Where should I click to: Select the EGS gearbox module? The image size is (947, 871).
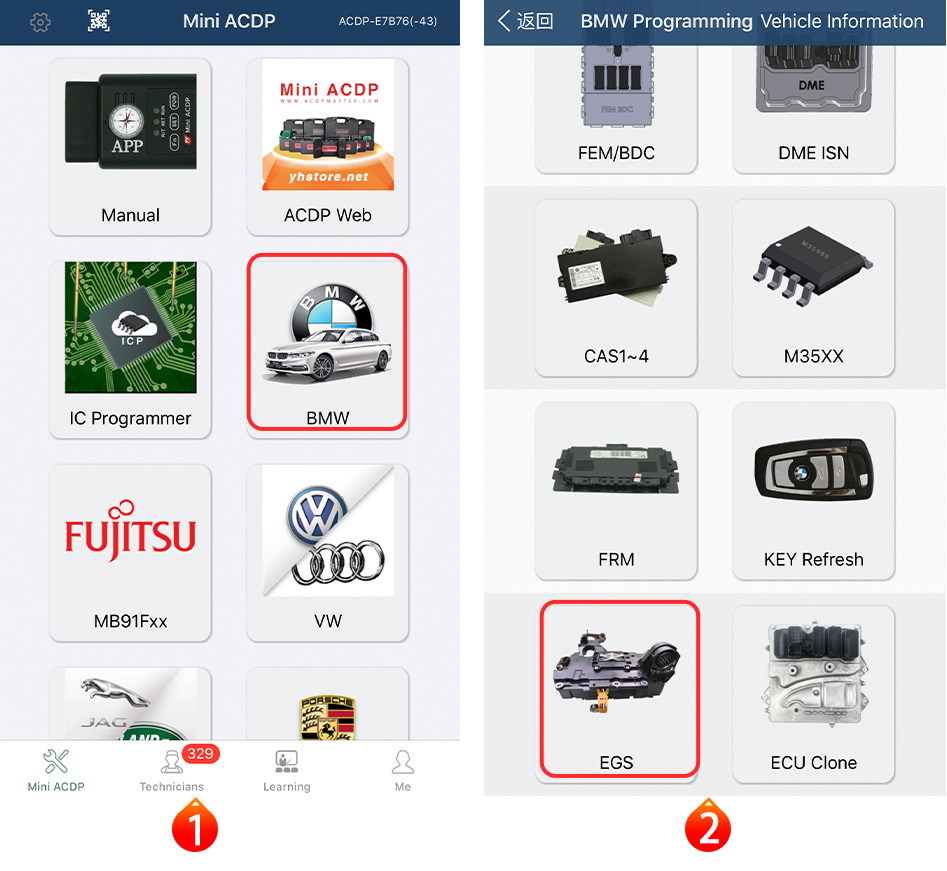point(620,689)
